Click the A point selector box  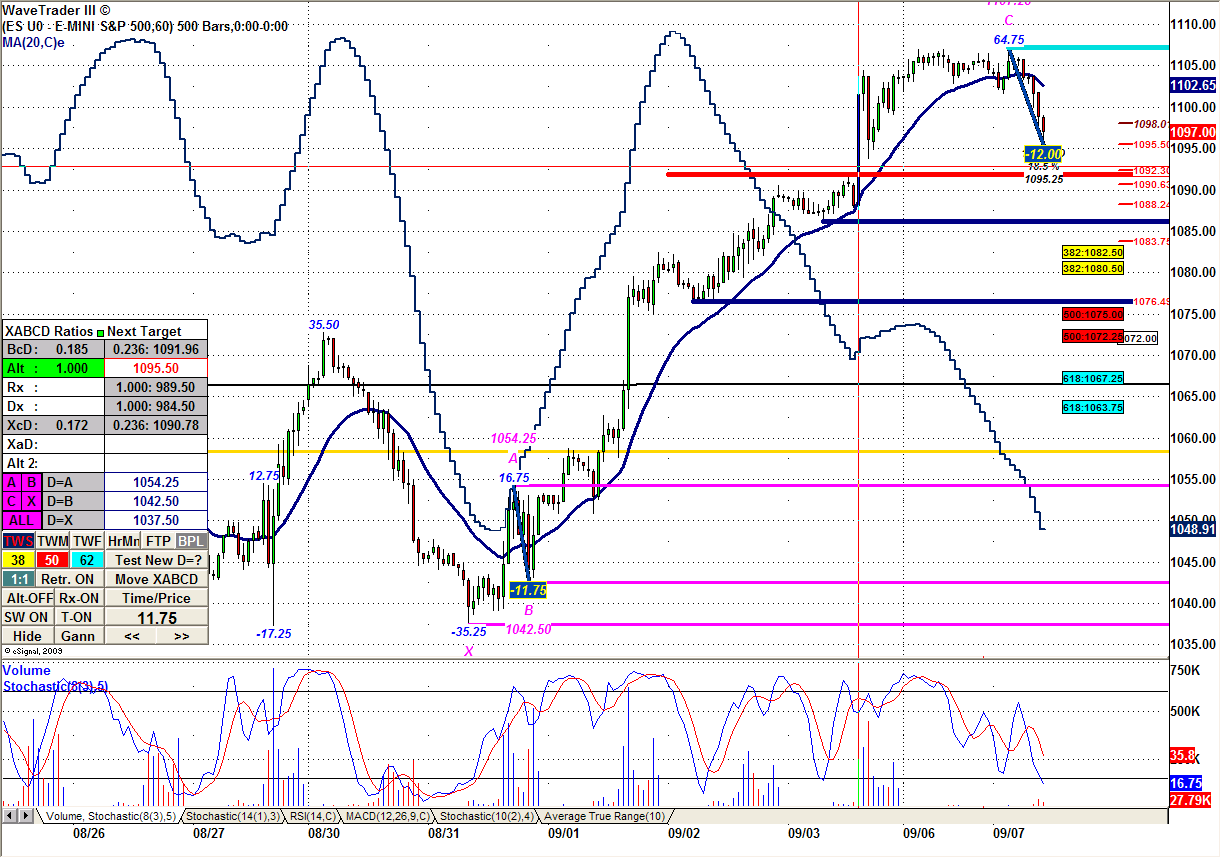coord(12,482)
